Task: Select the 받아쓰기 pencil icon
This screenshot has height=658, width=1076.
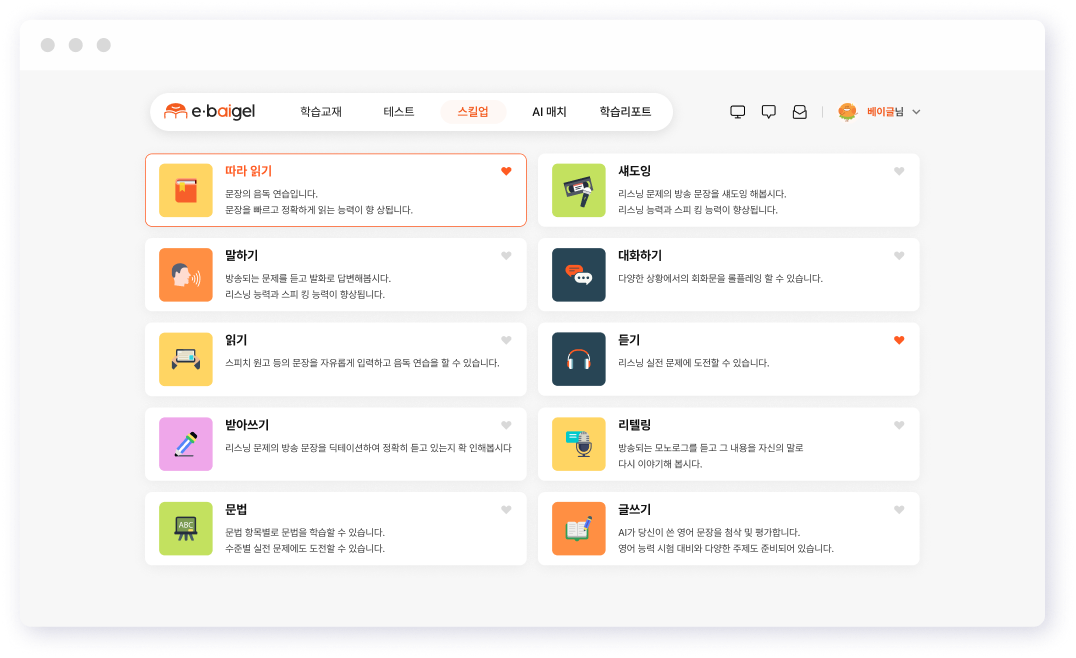Action: pyautogui.click(x=185, y=444)
